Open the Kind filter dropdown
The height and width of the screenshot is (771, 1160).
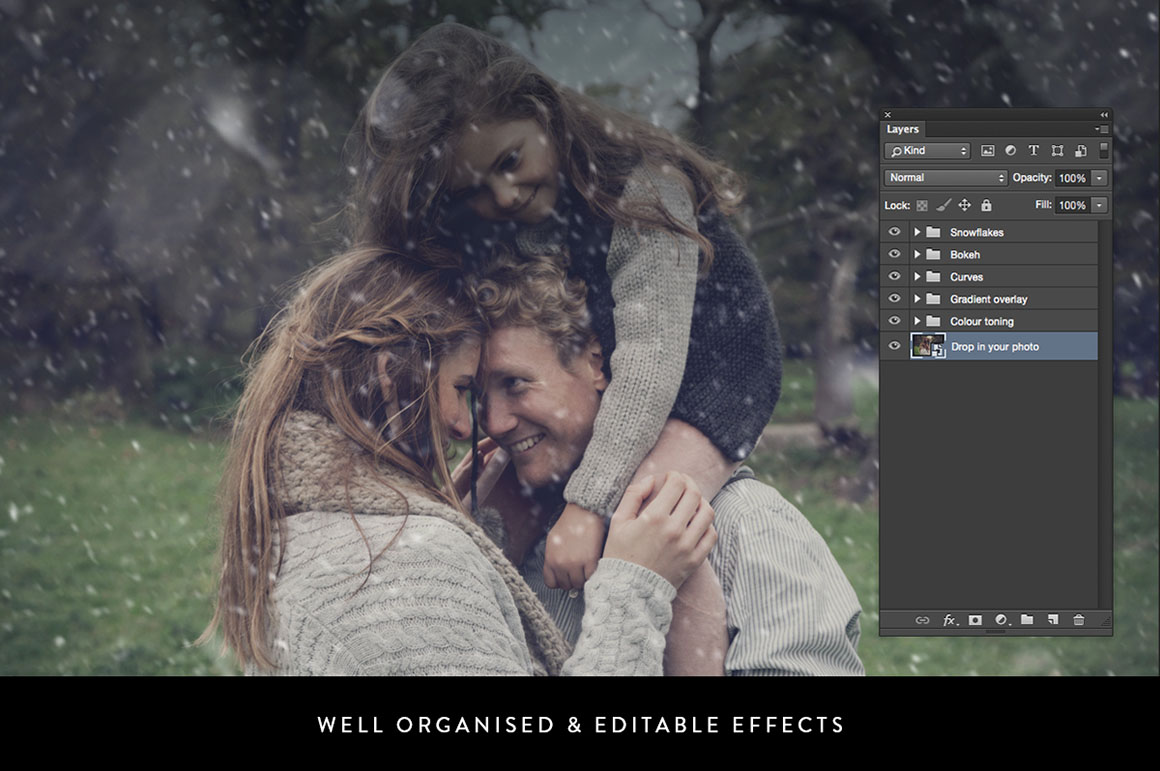click(x=927, y=151)
